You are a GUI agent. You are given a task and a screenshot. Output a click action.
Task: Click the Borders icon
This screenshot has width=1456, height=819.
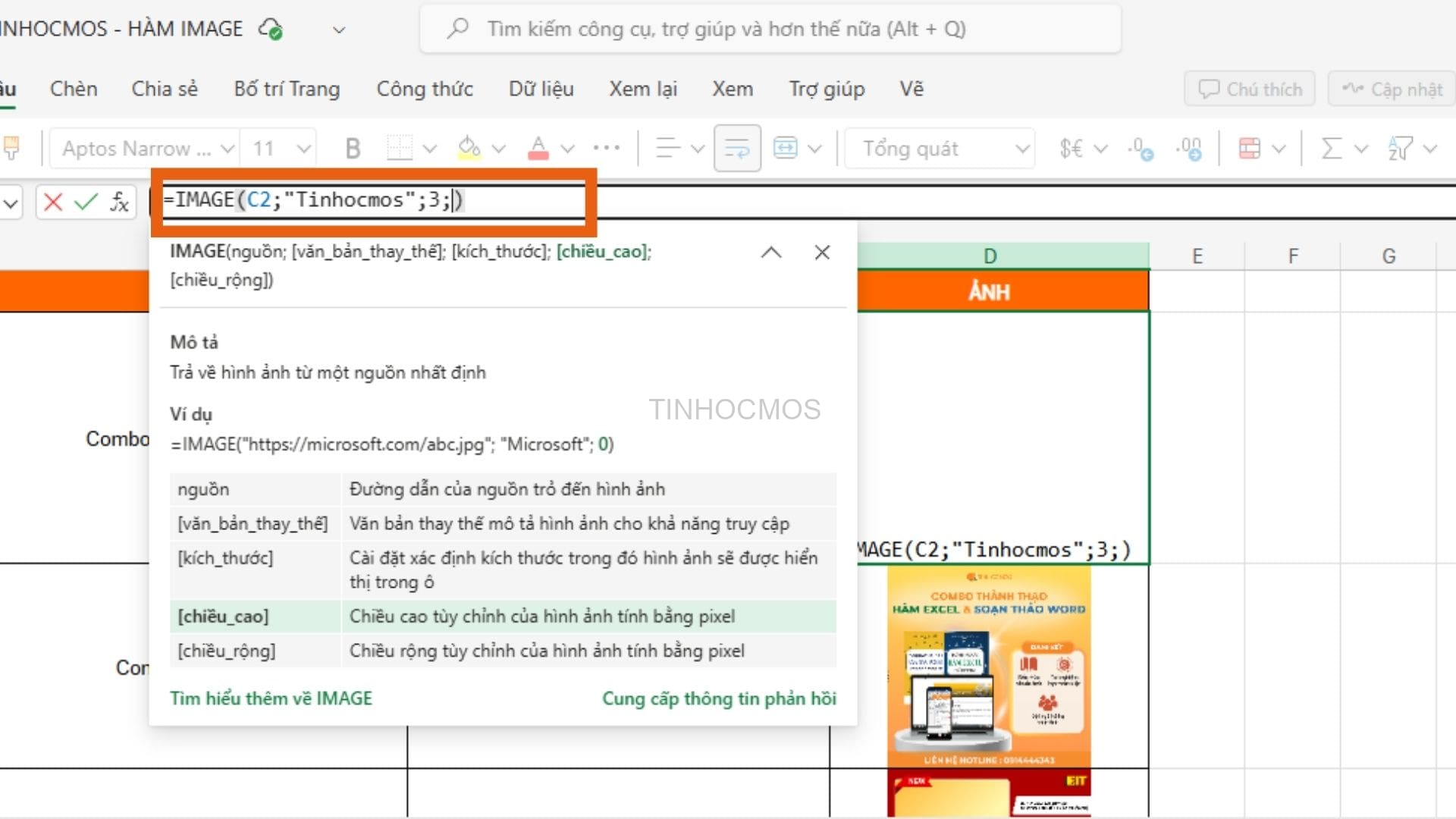[x=400, y=149]
